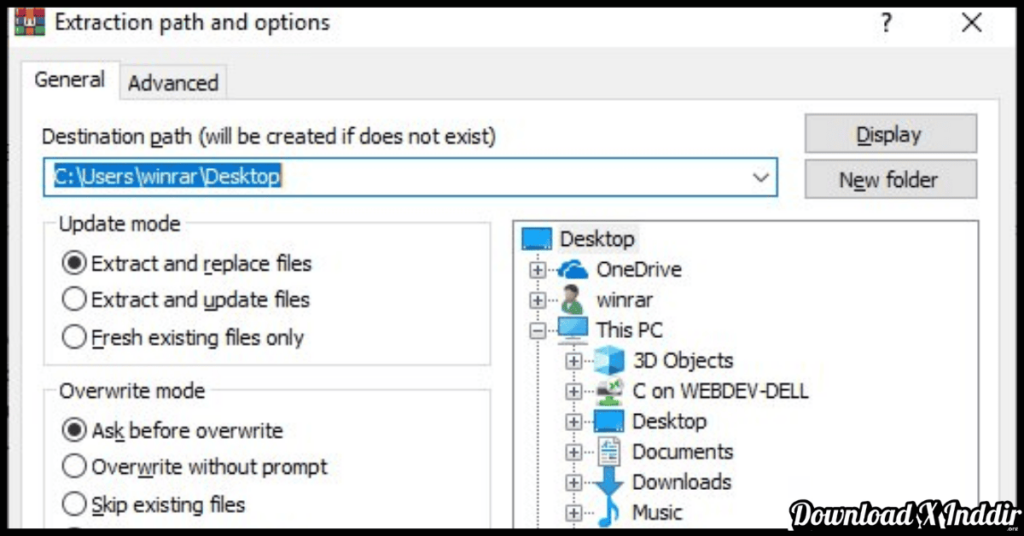
Task: Click the destination path text field
Action: click(x=400, y=178)
